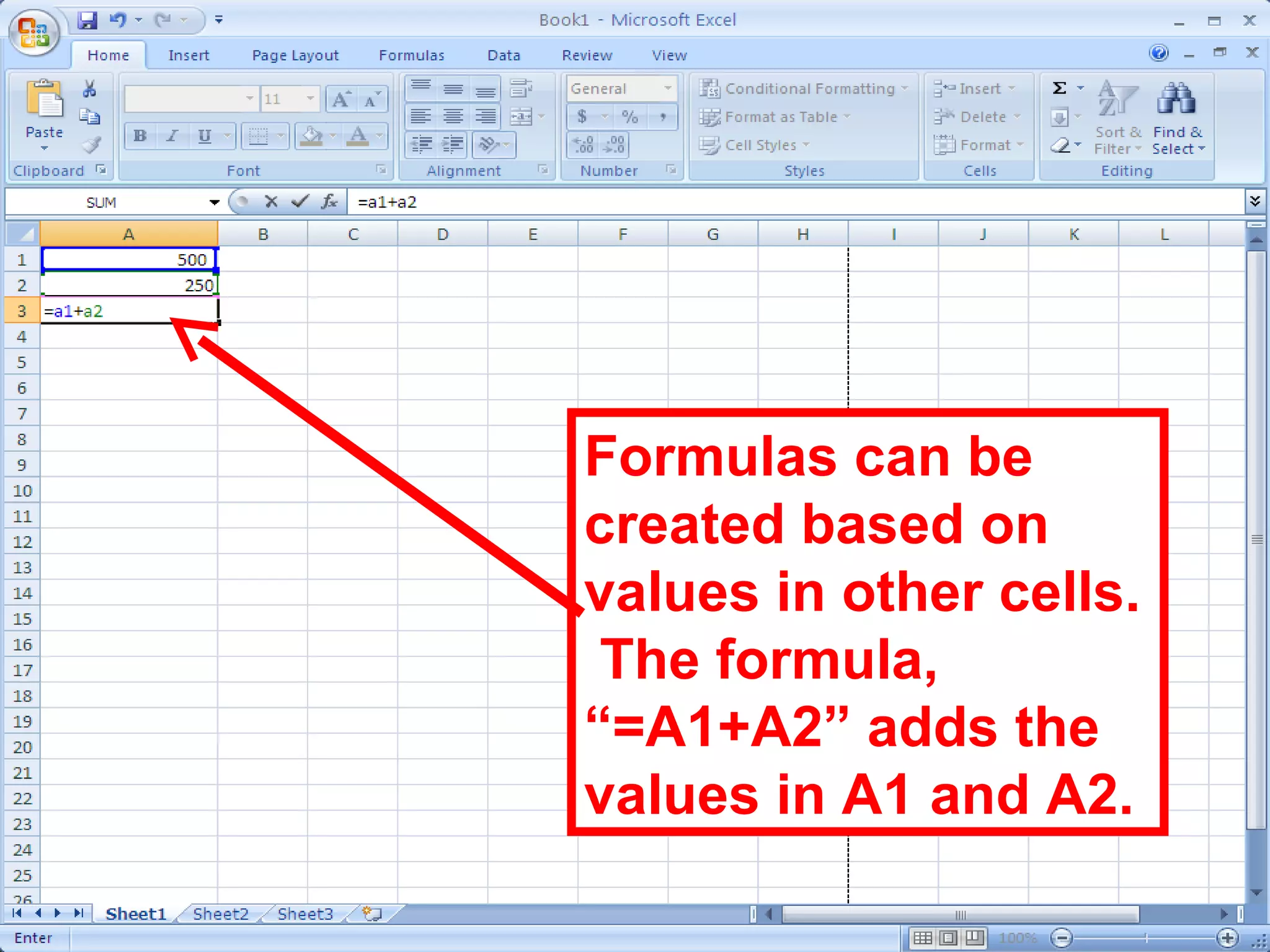The image size is (1270, 952).
Task: Middle align cell contents
Action: (x=453, y=89)
